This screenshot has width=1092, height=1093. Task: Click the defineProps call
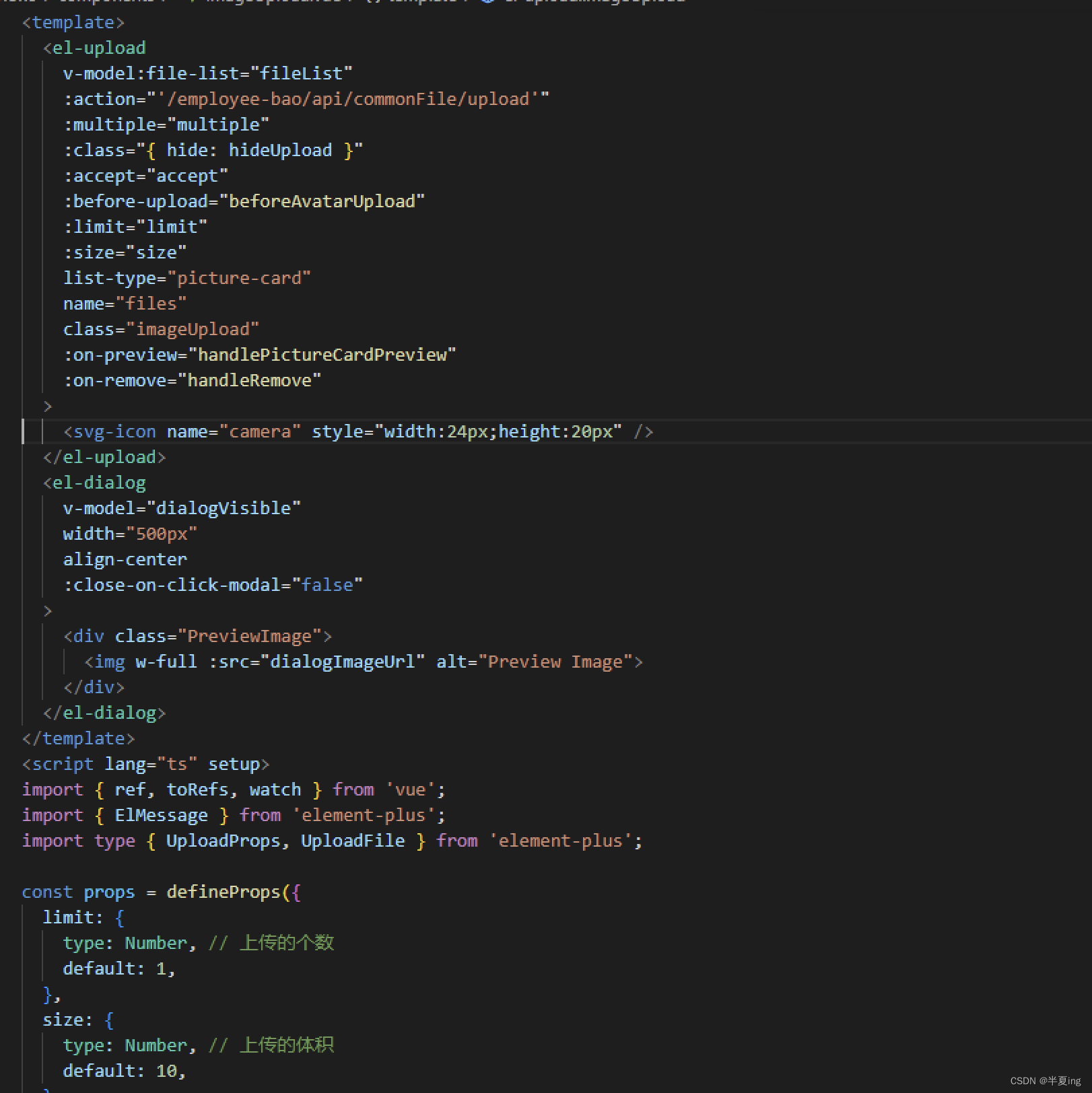coord(224,892)
